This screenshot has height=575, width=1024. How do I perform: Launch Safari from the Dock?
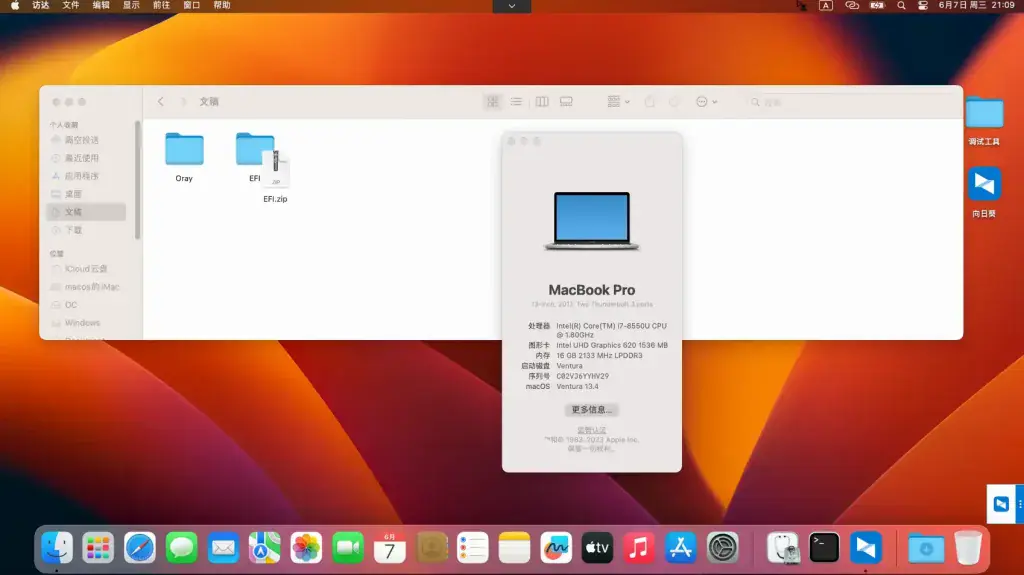140,548
